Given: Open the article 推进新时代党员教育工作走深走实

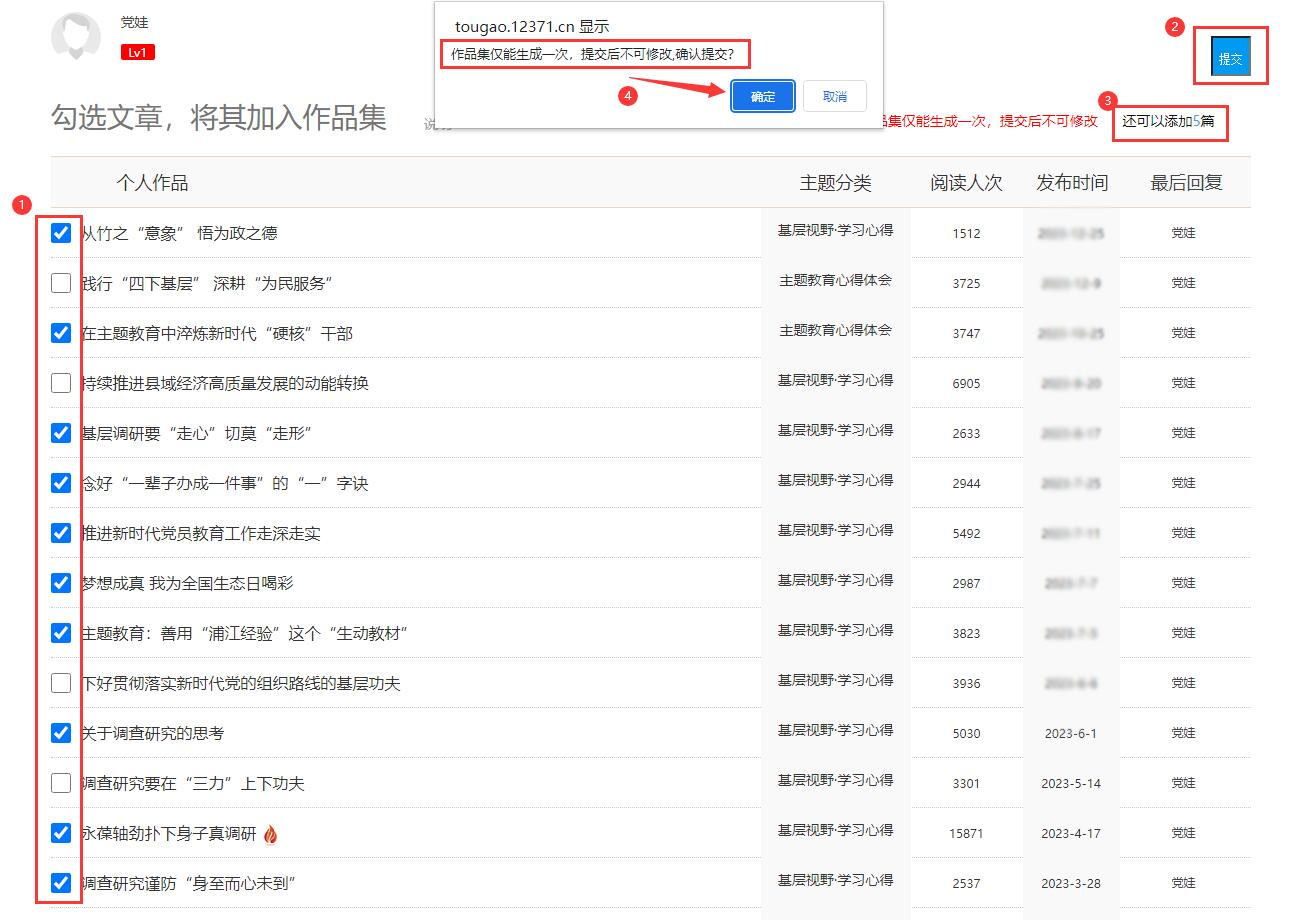Looking at the screenshot, I should click(201, 533).
